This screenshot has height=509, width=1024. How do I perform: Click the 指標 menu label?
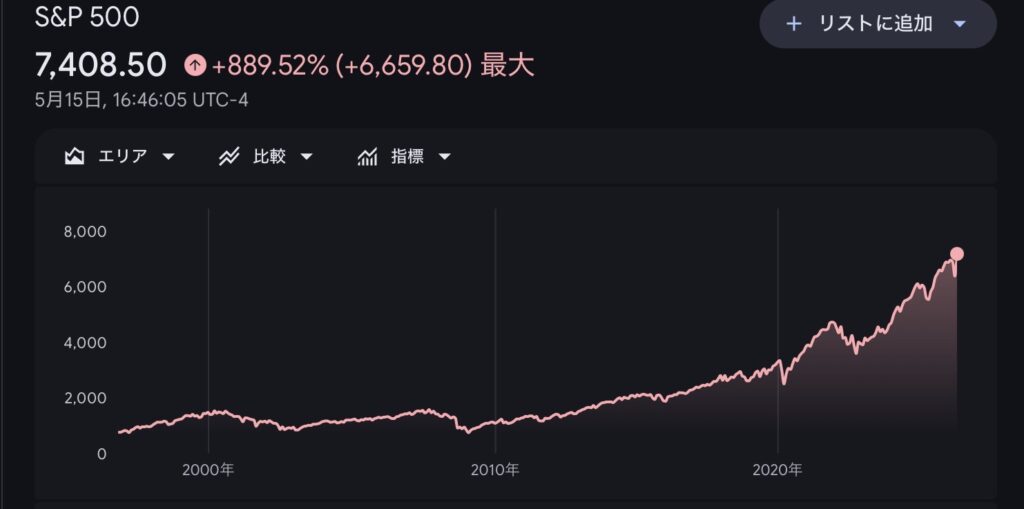[408, 157]
